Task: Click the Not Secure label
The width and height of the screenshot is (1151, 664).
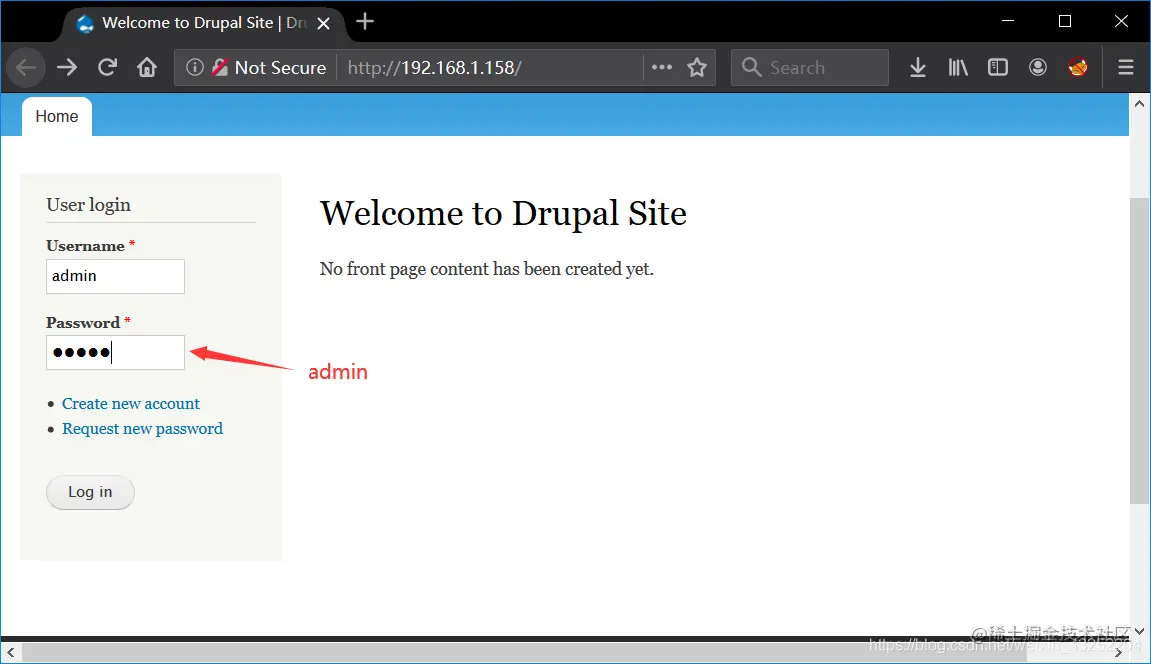Action: pyautogui.click(x=280, y=68)
